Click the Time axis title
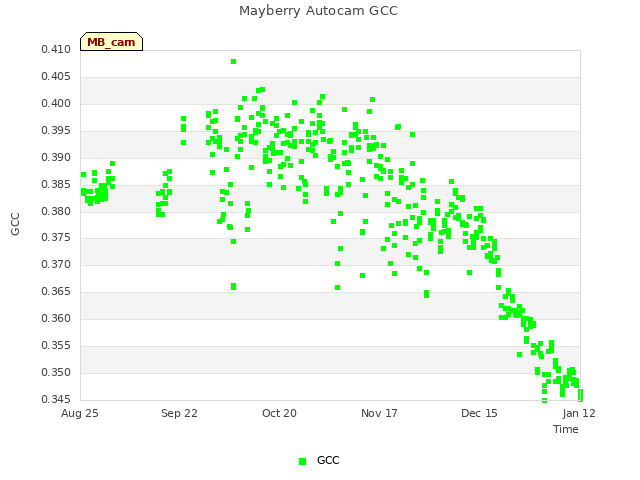This screenshot has width=640, height=480. [x=566, y=429]
